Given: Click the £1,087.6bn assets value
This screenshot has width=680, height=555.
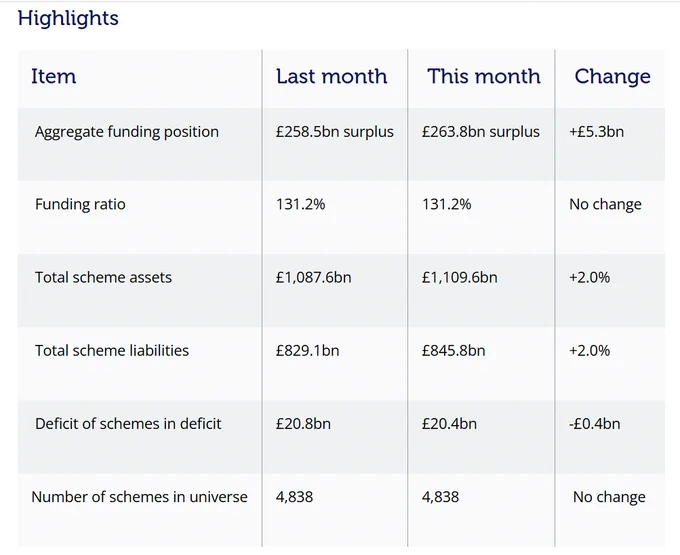Looking at the screenshot, I should [x=314, y=278].
